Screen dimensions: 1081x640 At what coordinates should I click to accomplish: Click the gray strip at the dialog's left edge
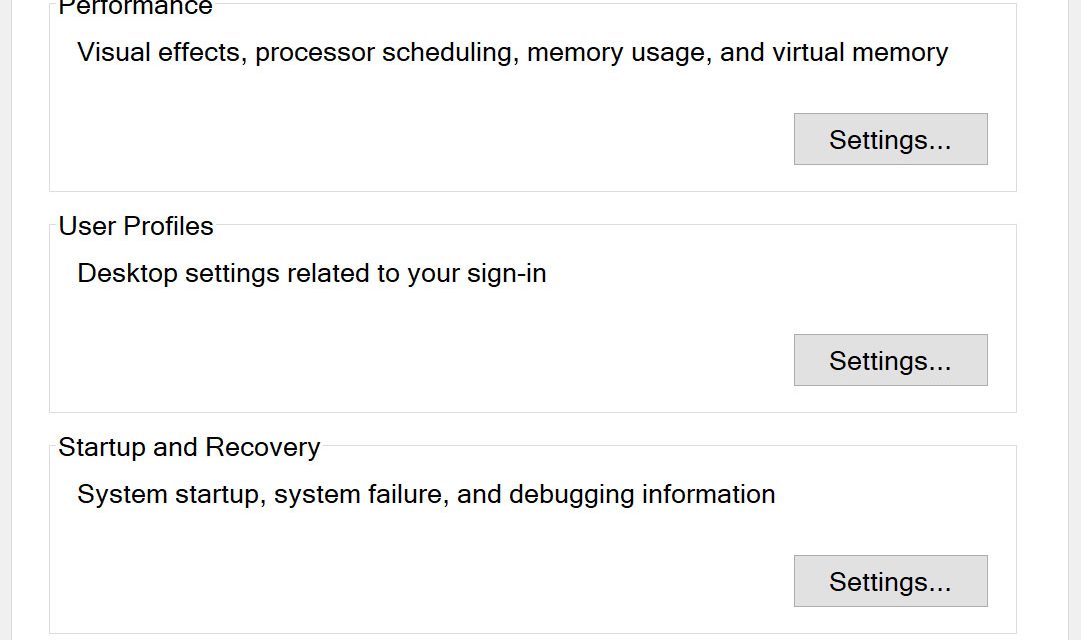point(8,320)
